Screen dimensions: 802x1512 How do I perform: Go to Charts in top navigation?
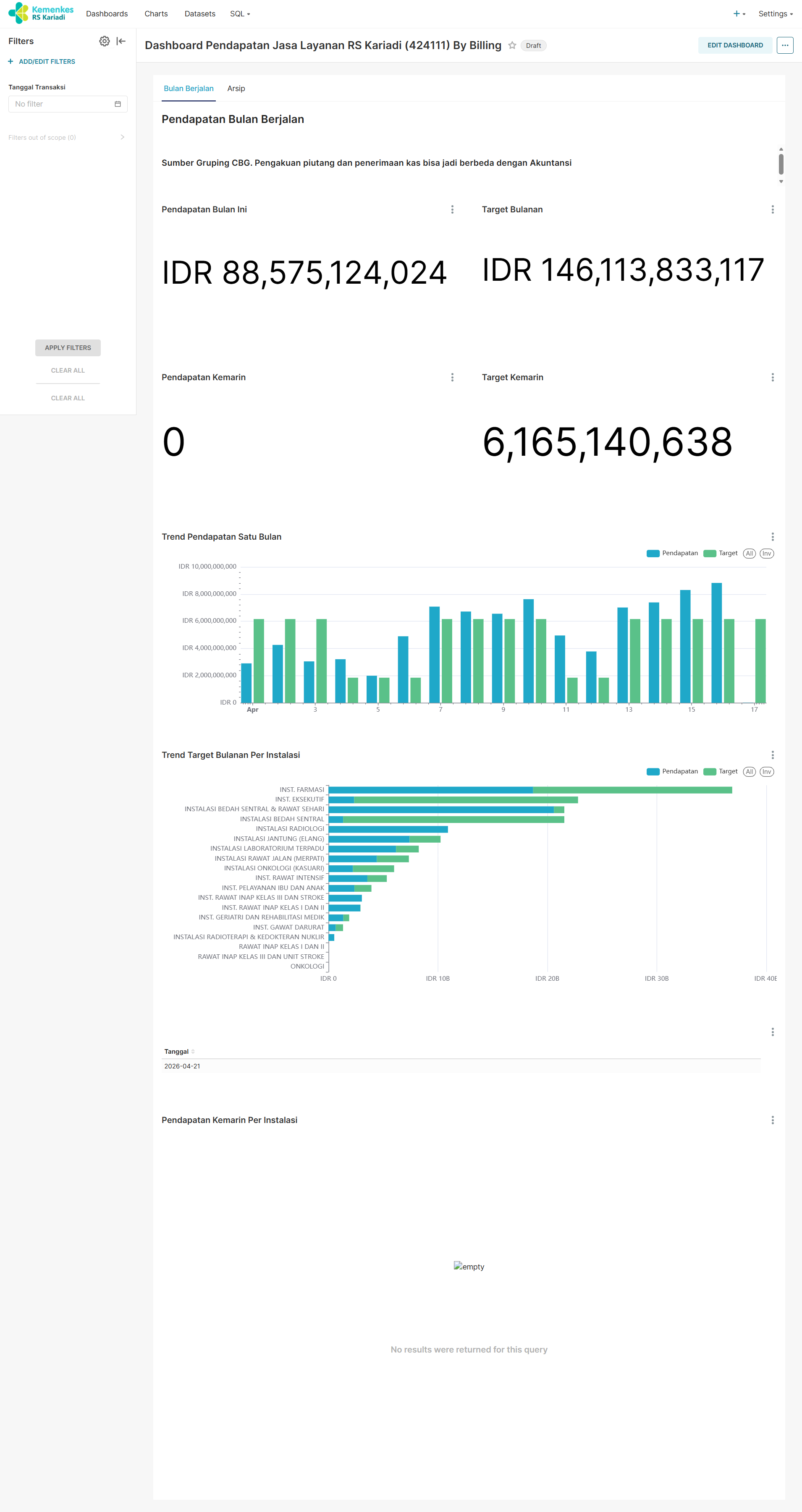[x=156, y=13]
